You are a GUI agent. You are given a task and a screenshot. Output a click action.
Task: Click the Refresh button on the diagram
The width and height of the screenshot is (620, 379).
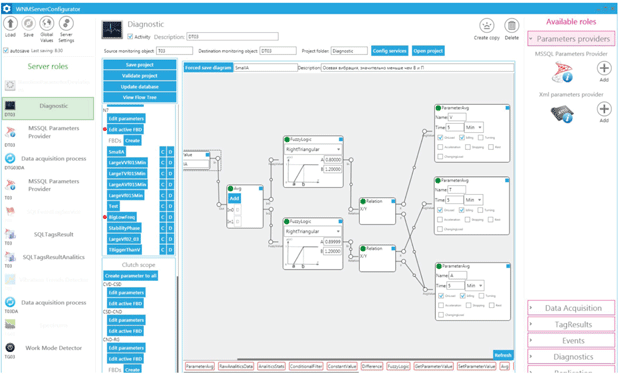(503, 355)
